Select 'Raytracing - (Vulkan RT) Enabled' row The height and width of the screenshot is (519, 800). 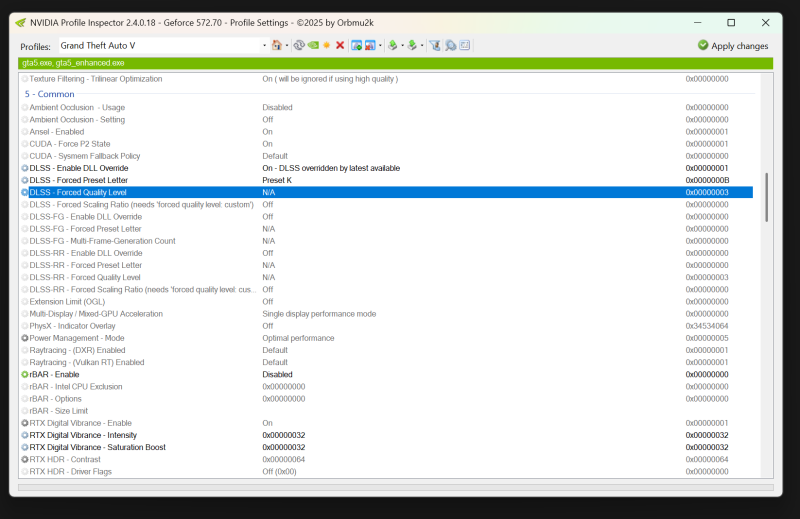(x=387, y=362)
